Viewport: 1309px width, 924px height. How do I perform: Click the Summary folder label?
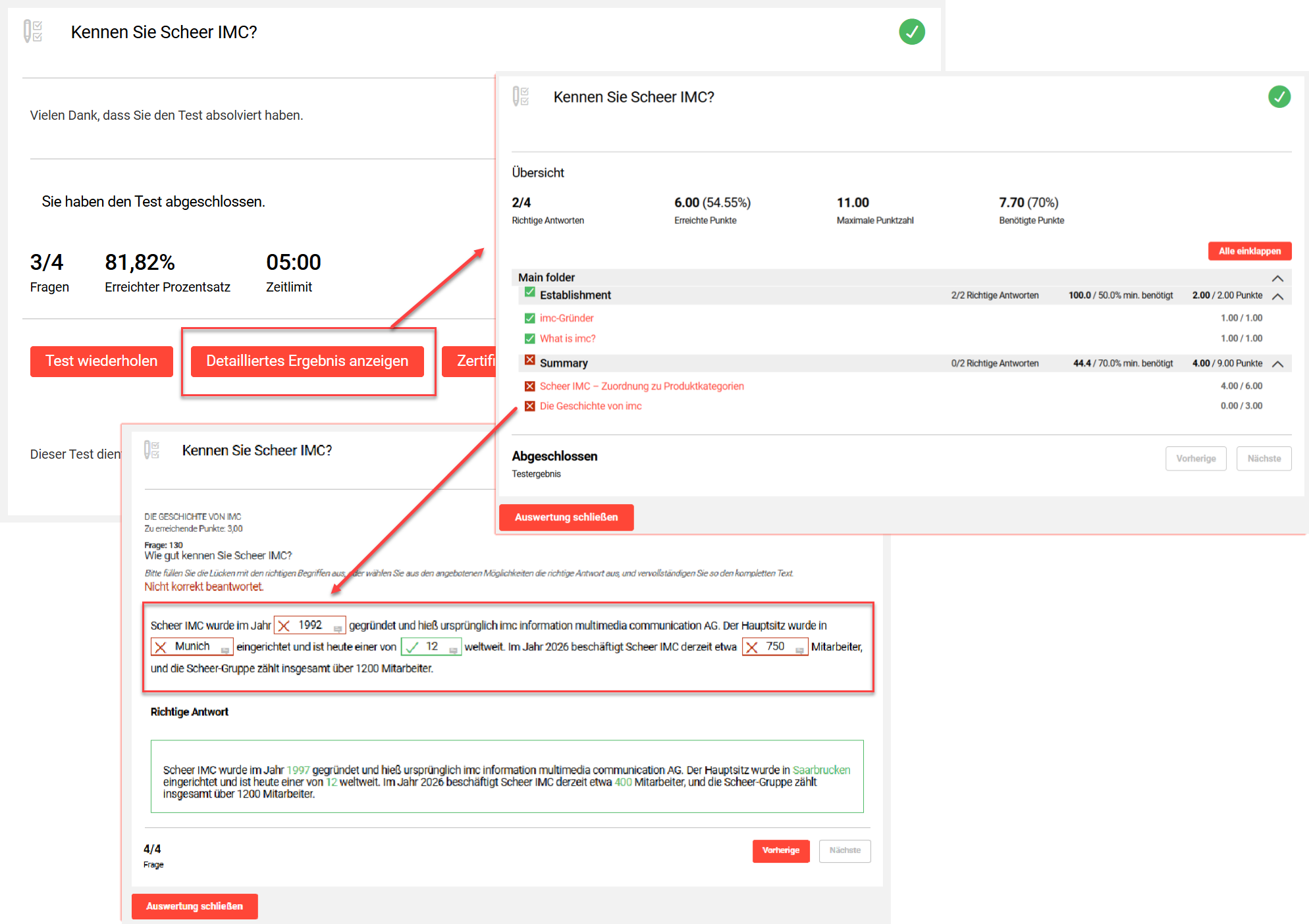[564, 363]
